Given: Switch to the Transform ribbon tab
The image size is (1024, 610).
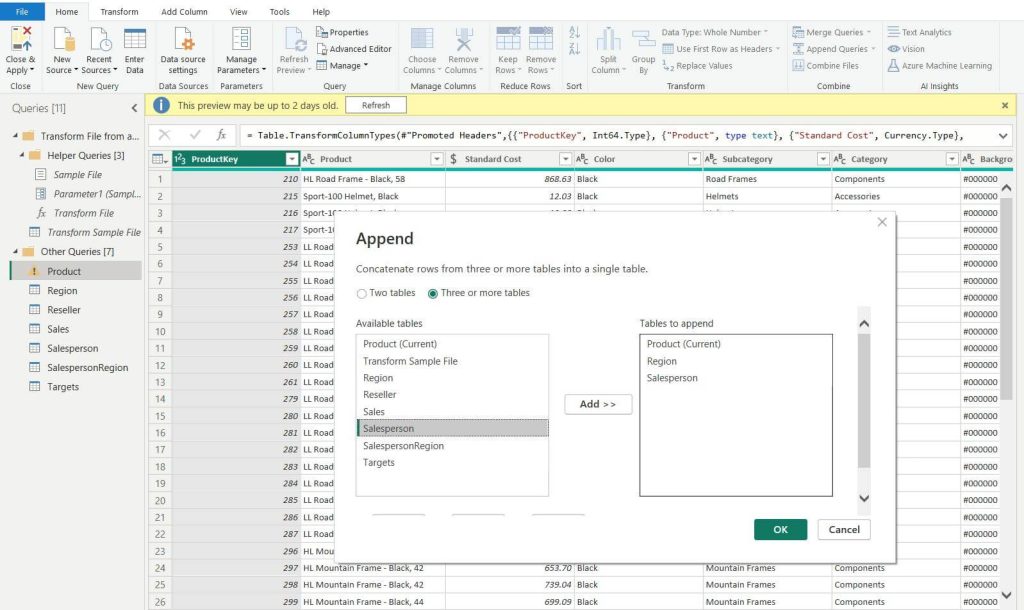Looking at the screenshot, I should tap(119, 12).
